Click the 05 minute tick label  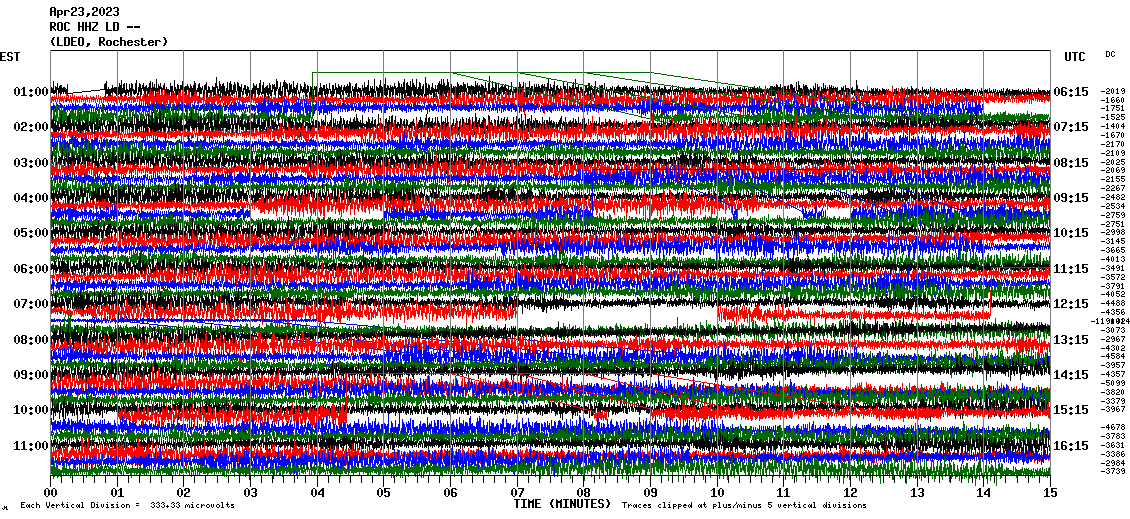tap(384, 493)
